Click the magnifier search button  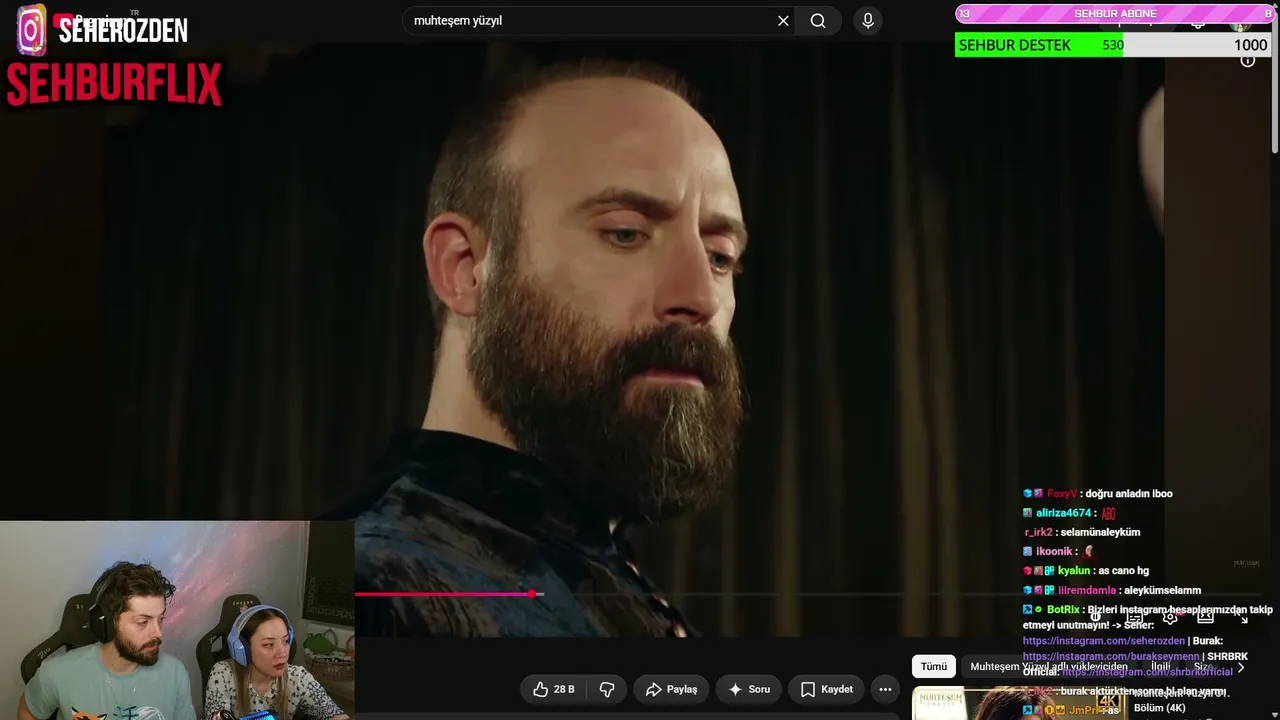818,21
